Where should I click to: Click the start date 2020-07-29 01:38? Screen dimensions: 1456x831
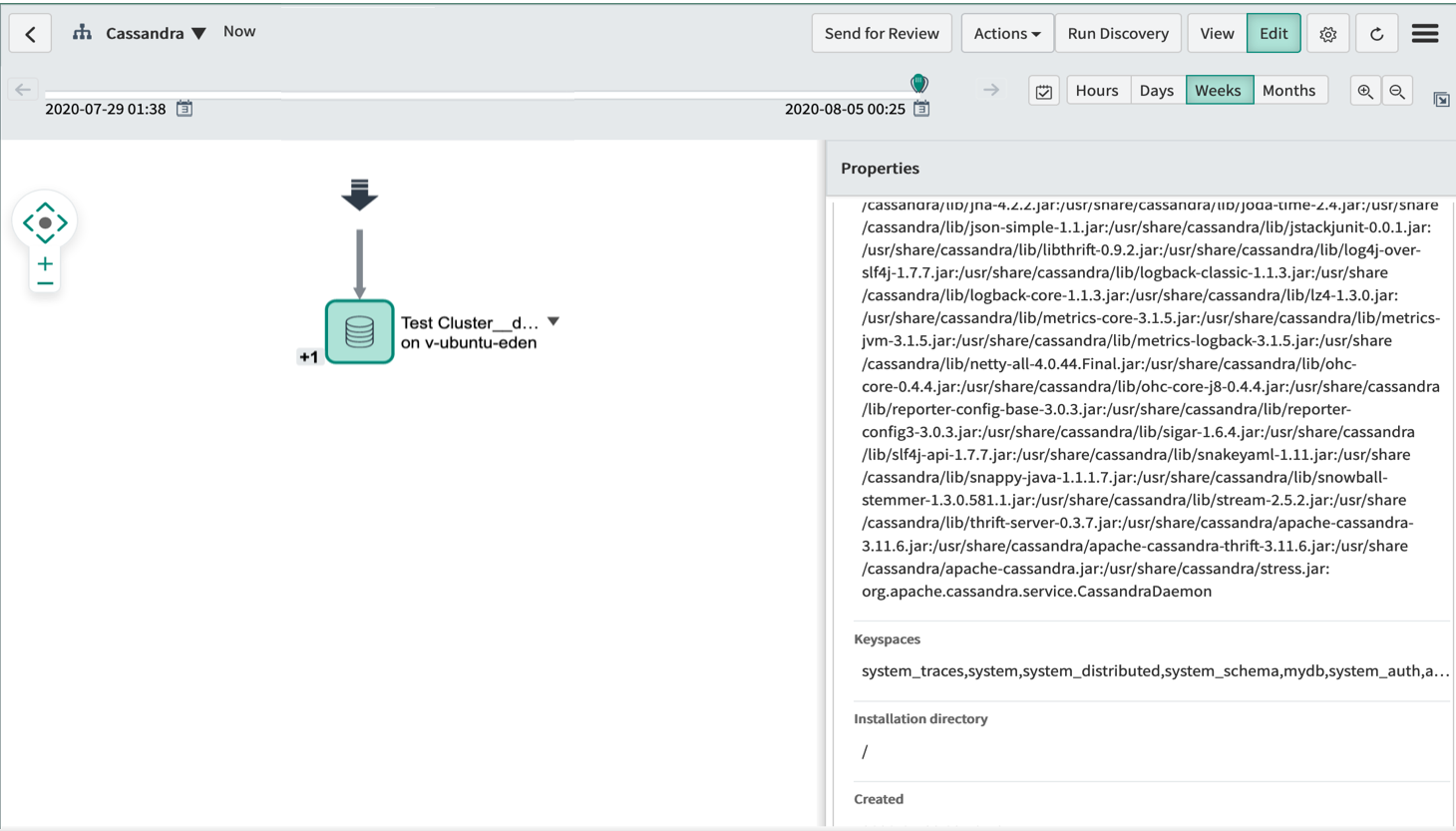click(106, 109)
